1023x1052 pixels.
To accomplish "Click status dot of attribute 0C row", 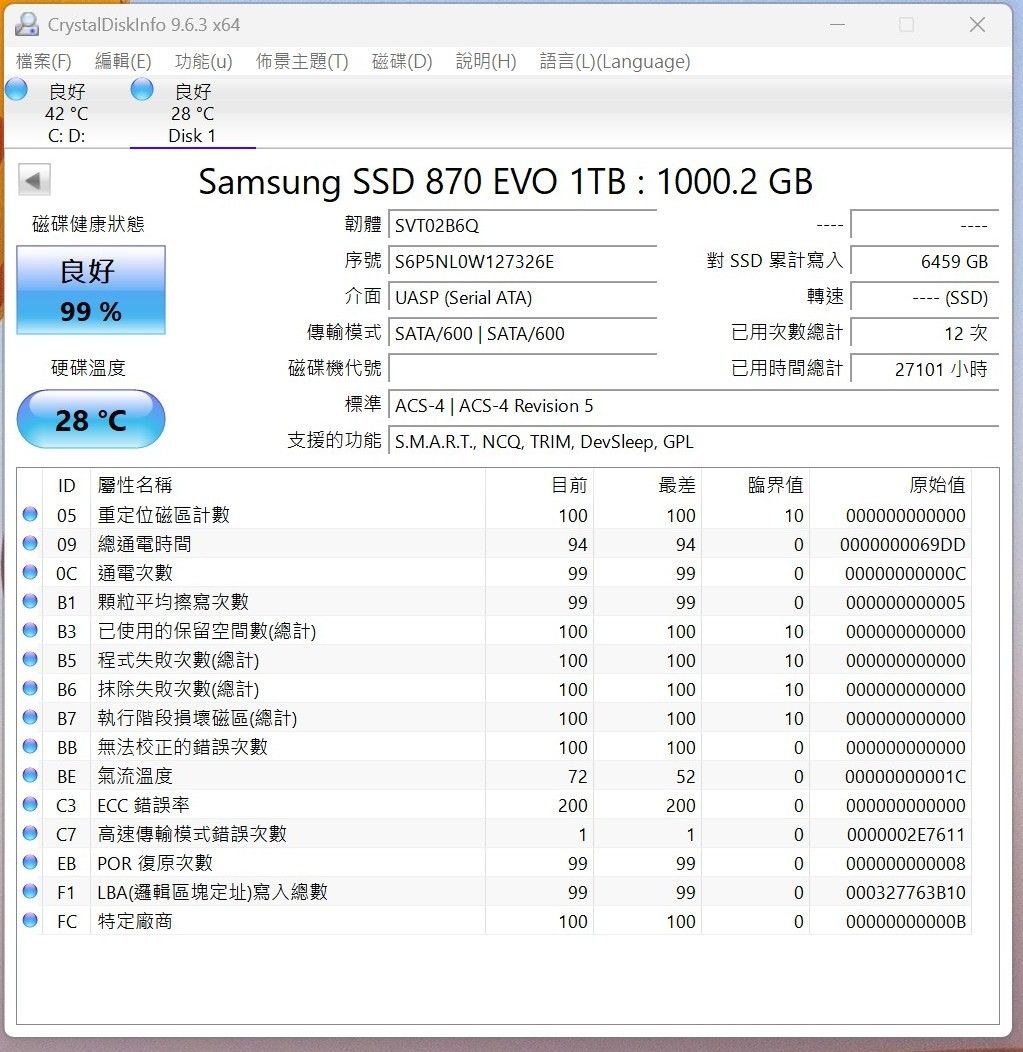I will click(x=30, y=572).
